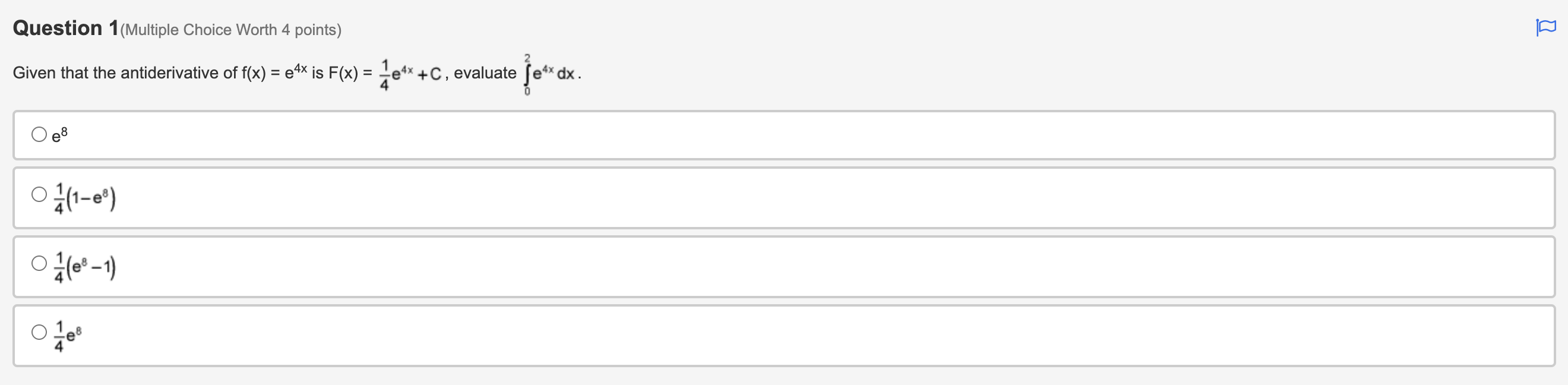1568x385 pixels.
Task: Mark the second answer choice bubble
Action: (x=38, y=195)
